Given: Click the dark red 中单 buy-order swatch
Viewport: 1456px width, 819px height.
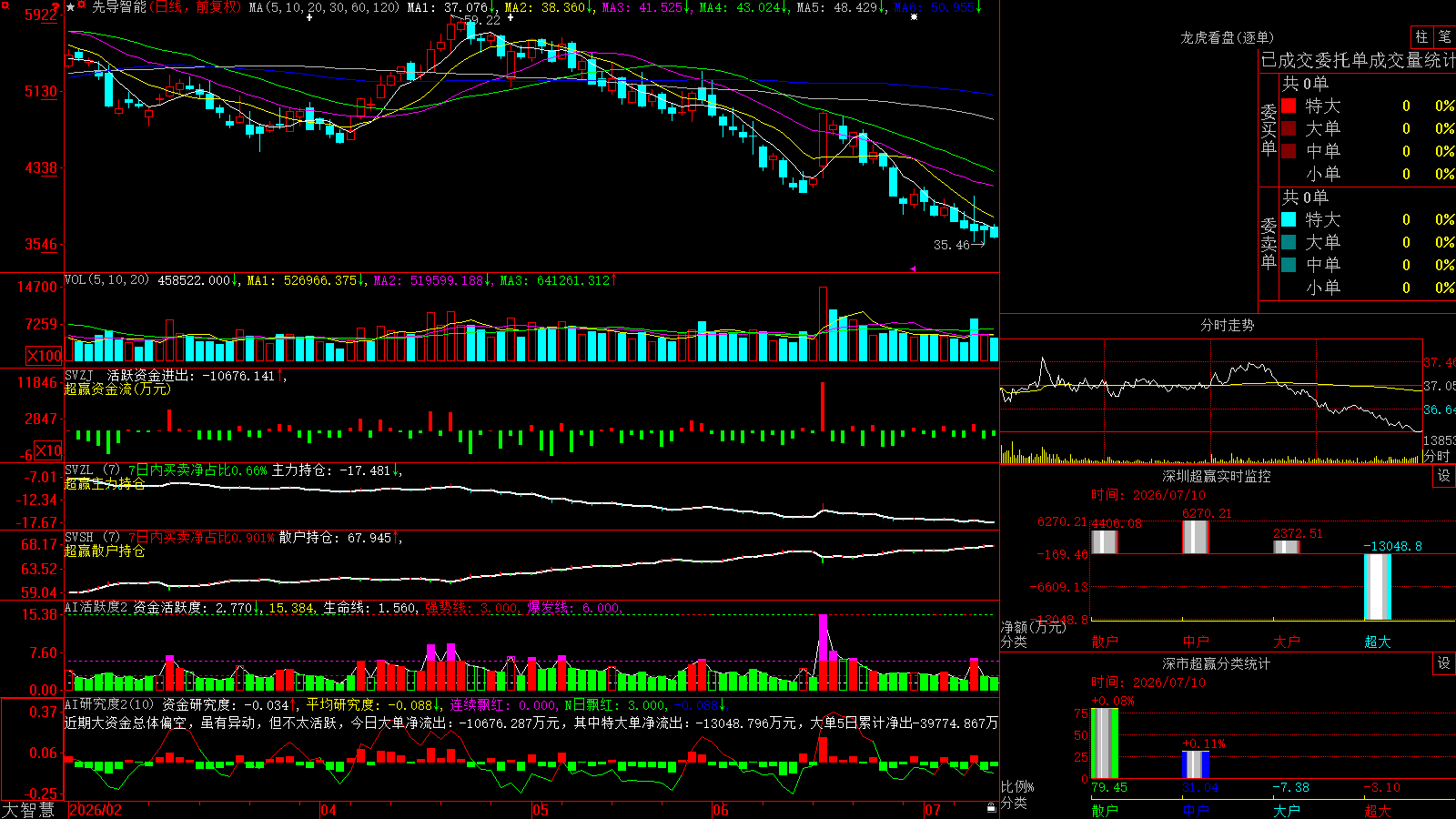Looking at the screenshot, I should 1289,151.
